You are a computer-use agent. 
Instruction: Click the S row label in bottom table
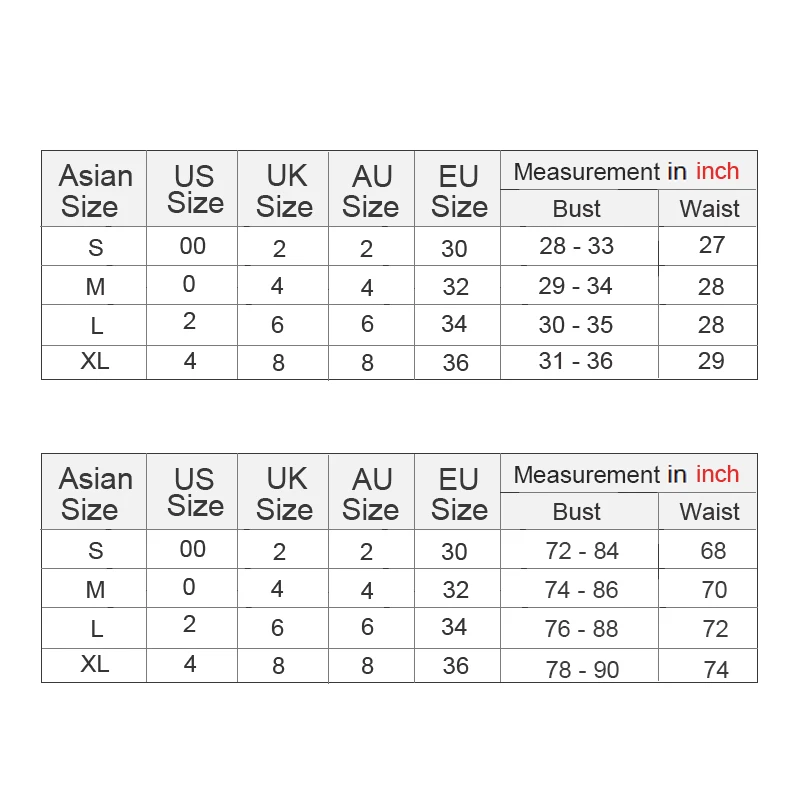[94, 549]
